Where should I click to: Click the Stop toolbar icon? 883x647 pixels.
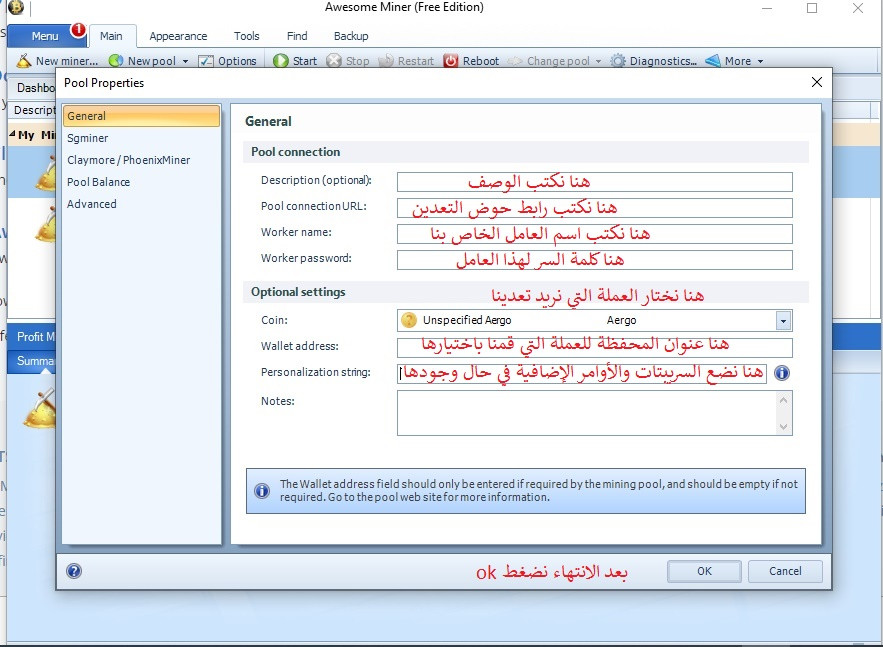[334, 61]
